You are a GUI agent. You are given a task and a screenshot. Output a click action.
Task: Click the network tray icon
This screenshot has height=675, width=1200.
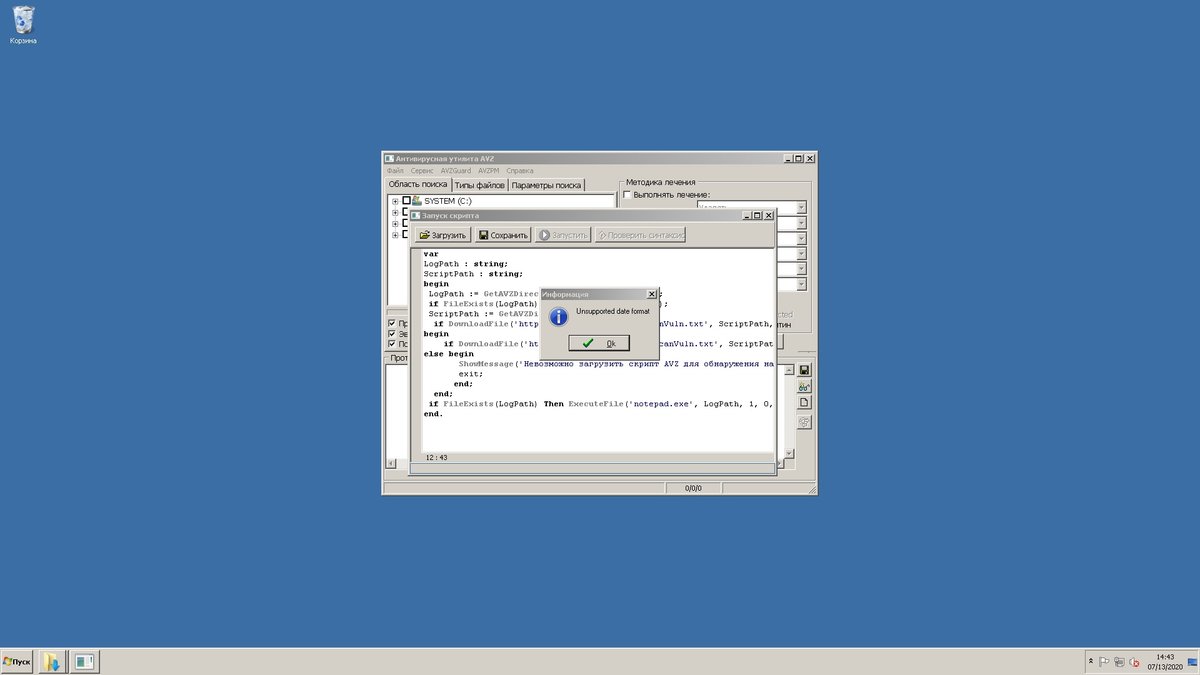(1119, 662)
